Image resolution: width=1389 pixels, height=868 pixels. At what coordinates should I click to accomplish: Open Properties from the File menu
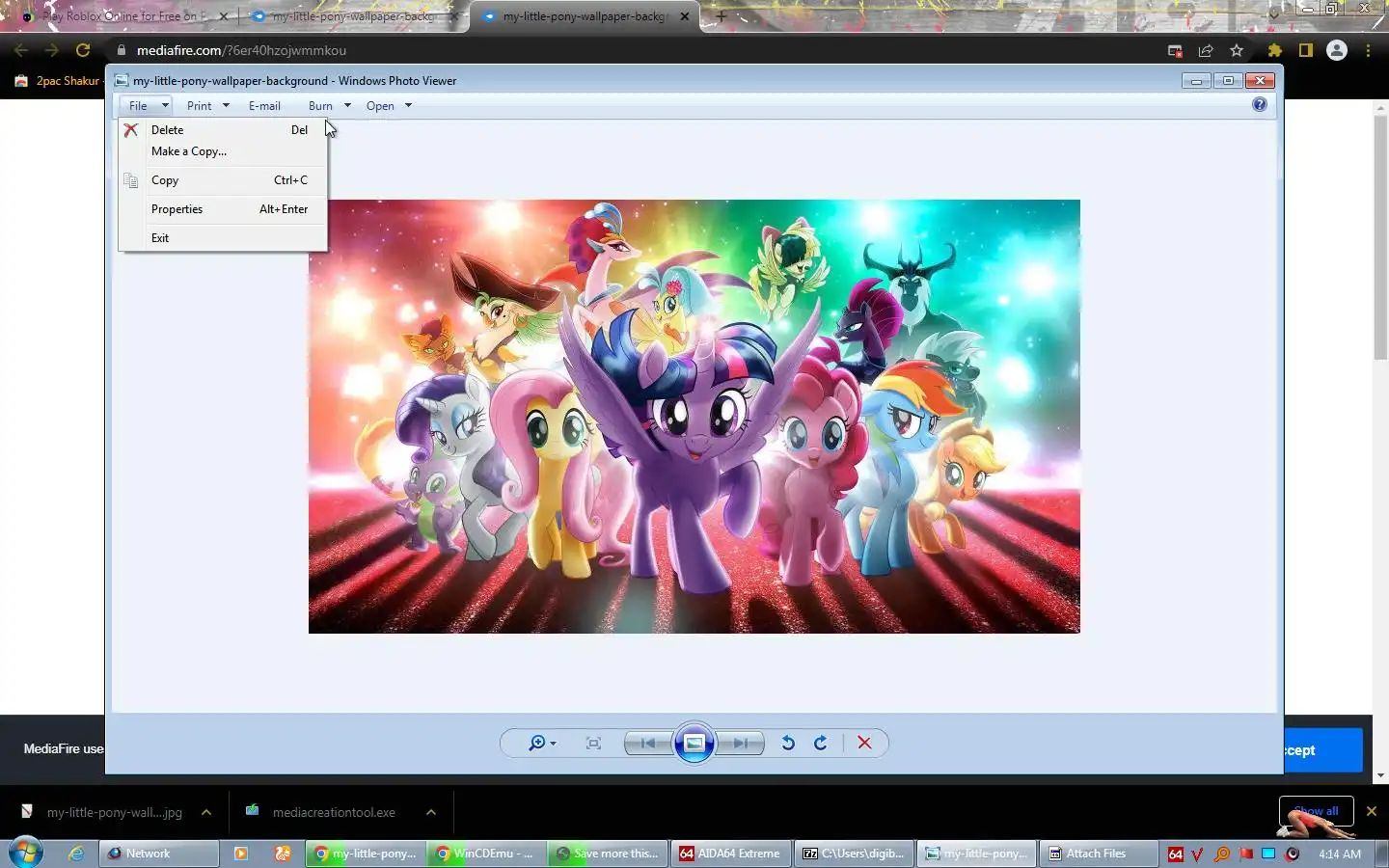point(223,209)
